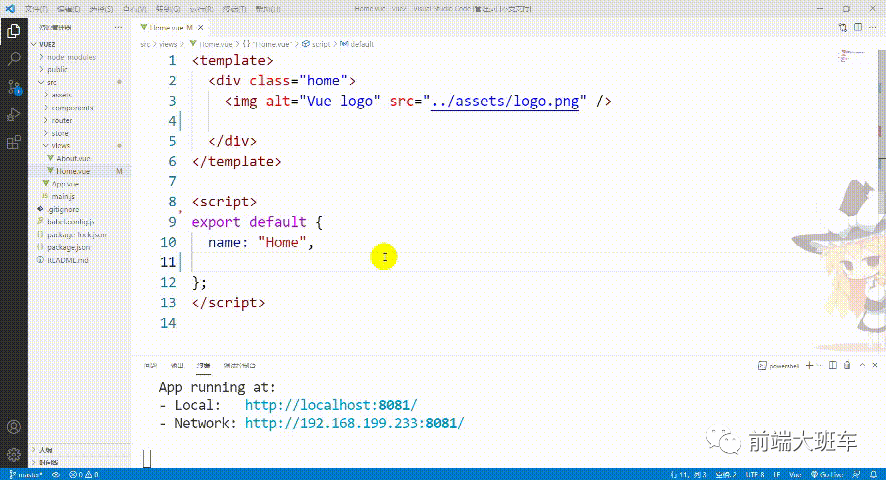Viewport: 886px width, 480px height.
Task: Click the split terminal icon
Action: pos(833,365)
